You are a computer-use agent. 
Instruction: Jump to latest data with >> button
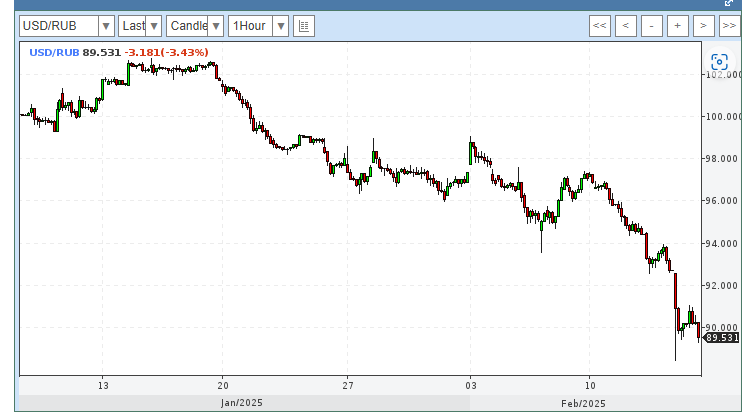tap(729, 26)
